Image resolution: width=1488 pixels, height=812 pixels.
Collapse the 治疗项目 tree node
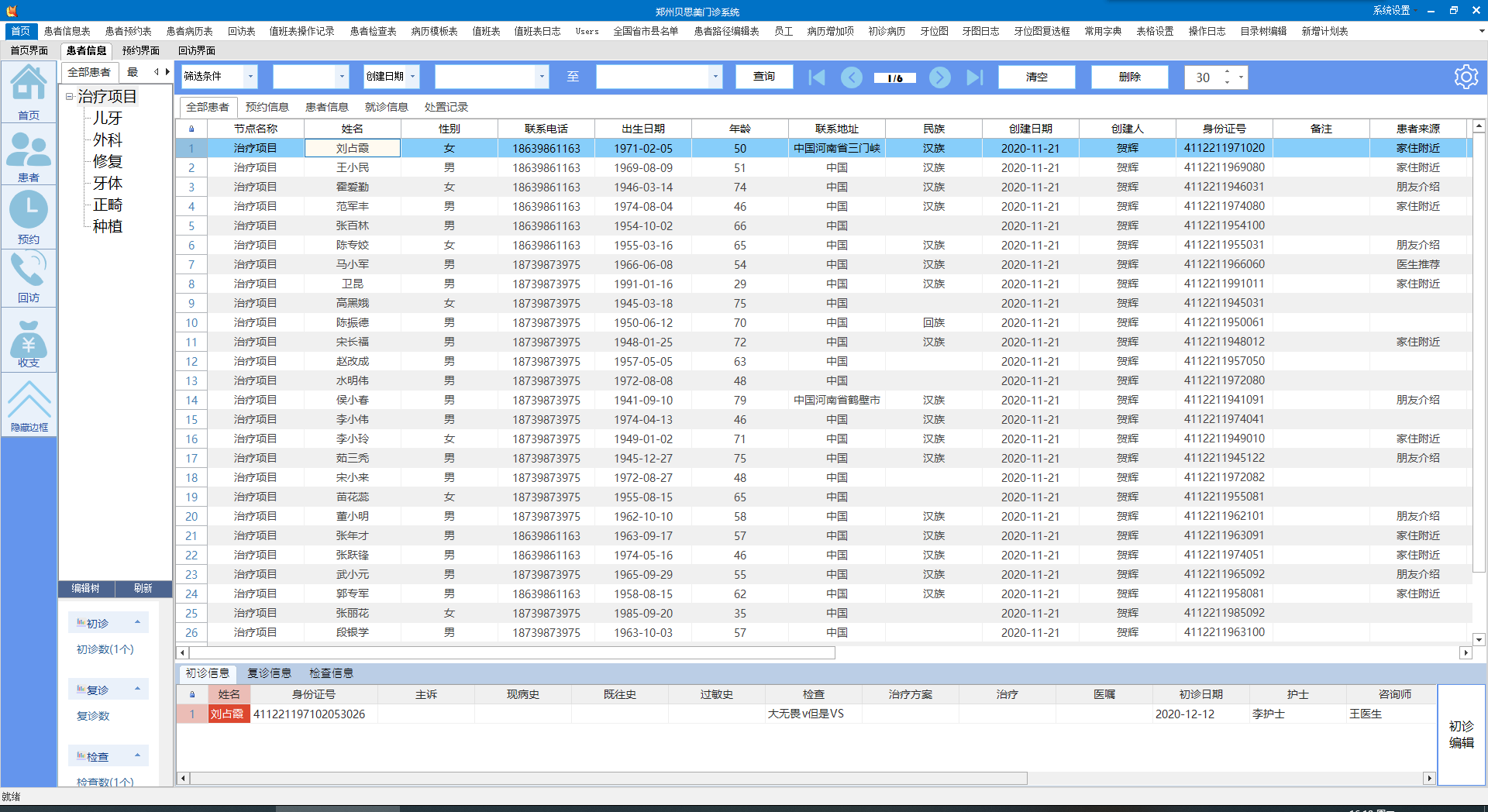coord(69,97)
